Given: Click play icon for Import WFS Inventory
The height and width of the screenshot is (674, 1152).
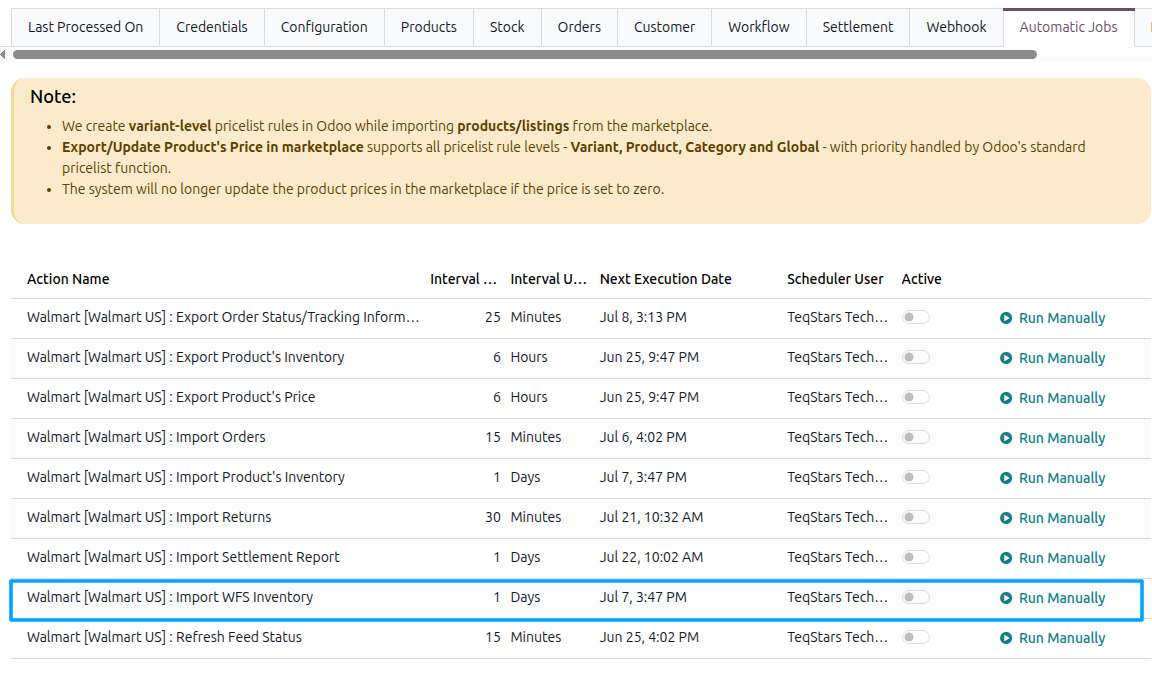Looking at the screenshot, I should coord(1006,598).
